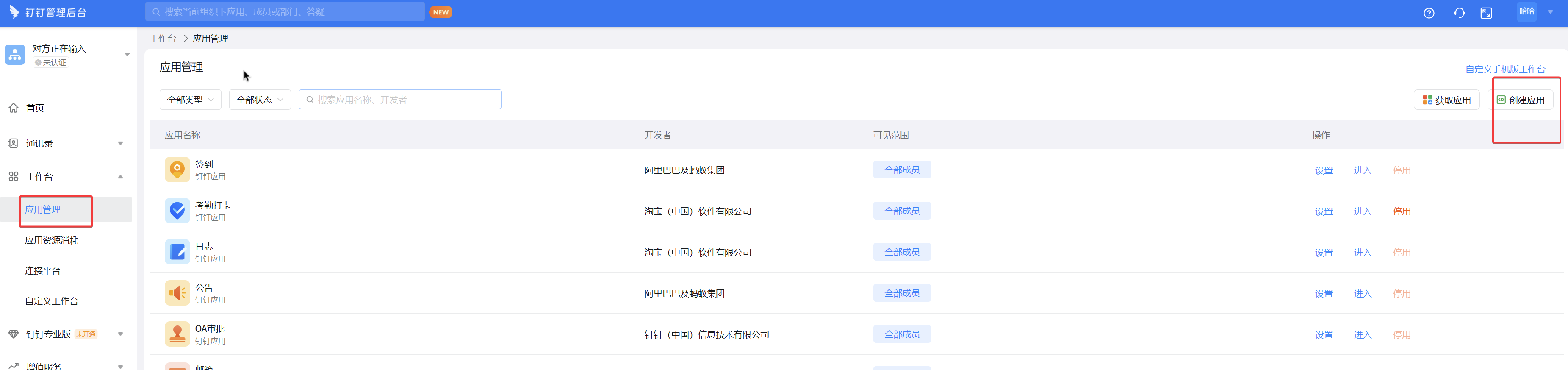Viewport: 1568px width, 370px height.
Task: Click the 应用名称 column header
Action: [x=182, y=135]
